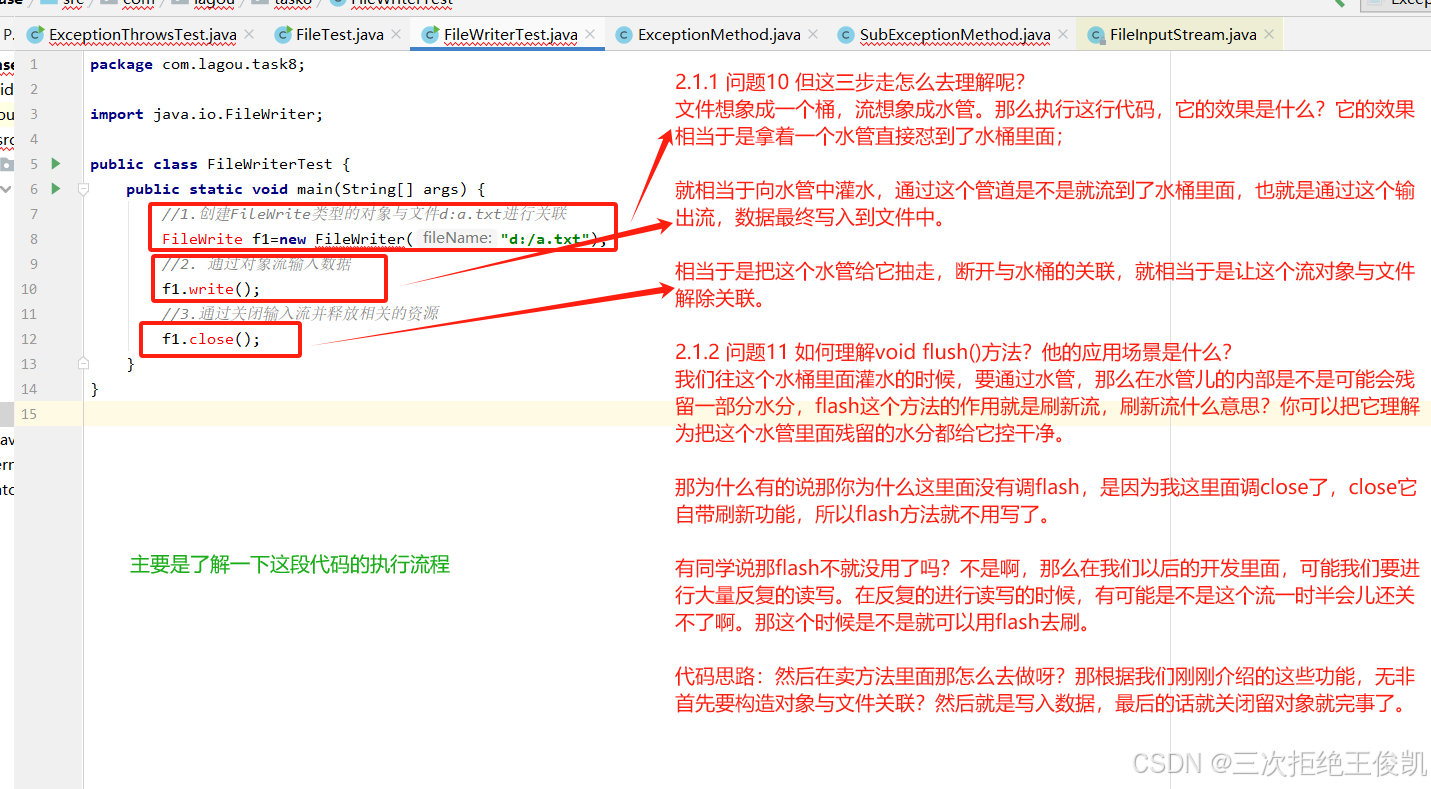Click the class icon on ExceptionMethod.java tab
The width and height of the screenshot is (1431, 789).
coord(625,33)
